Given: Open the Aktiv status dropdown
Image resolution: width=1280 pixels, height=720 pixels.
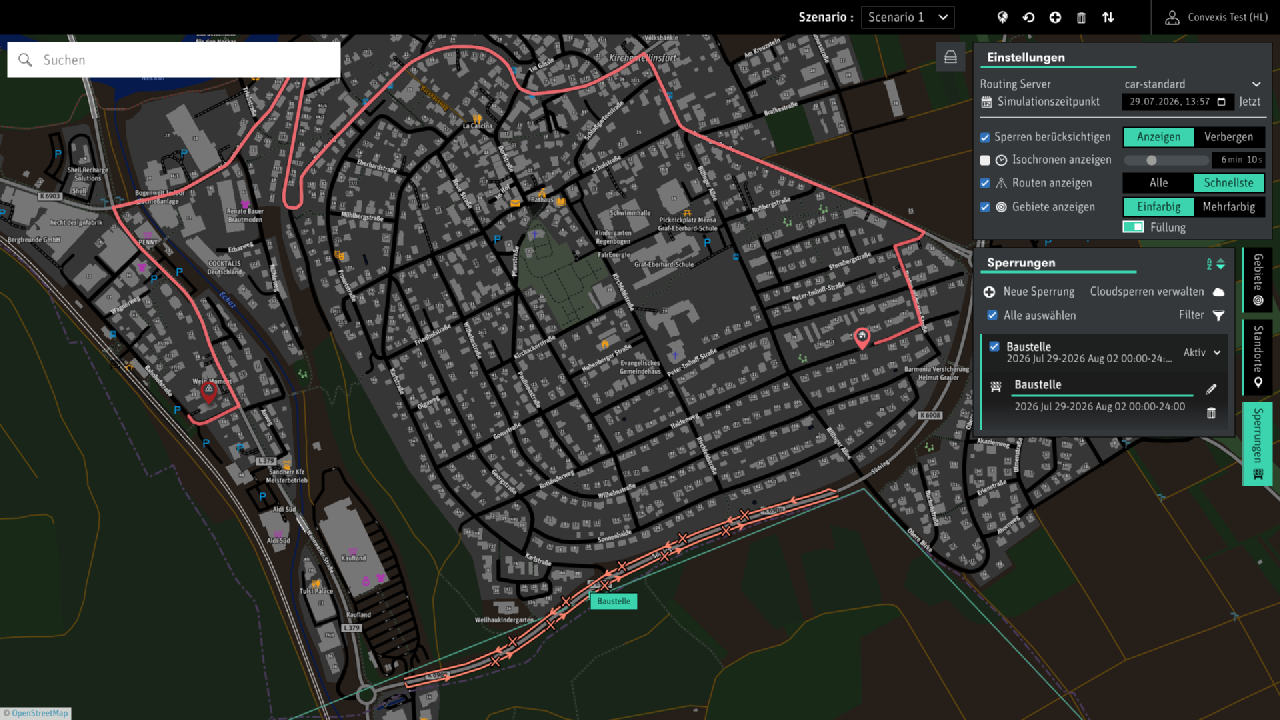Looking at the screenshot, I should click(1202, 352).
